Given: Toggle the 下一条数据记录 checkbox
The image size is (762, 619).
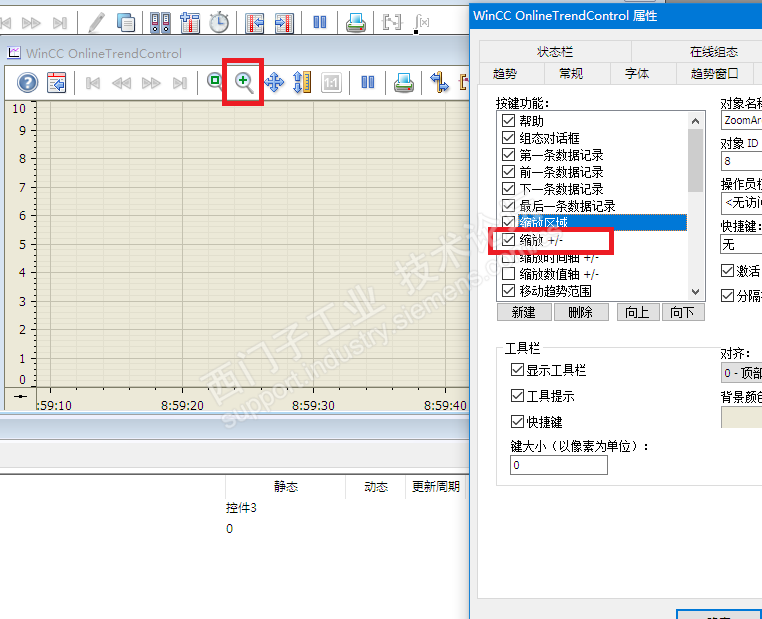Looking at the screenshot, I should point(508,189).
